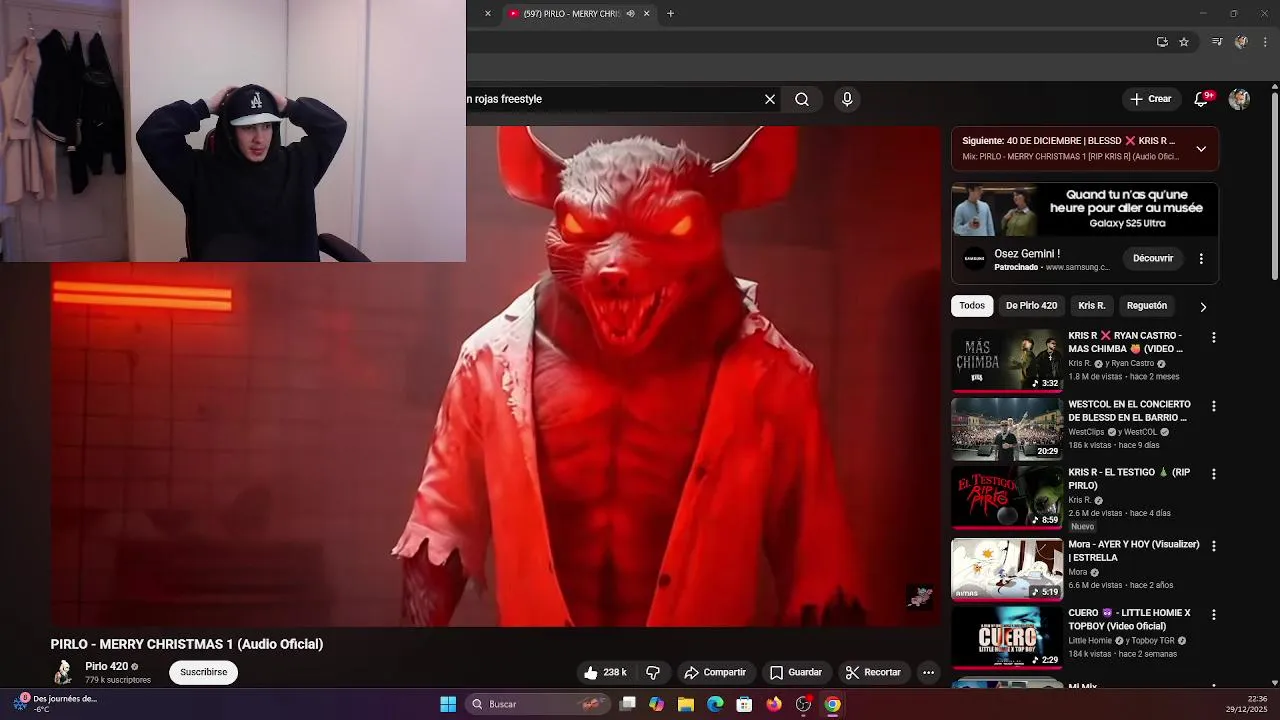
Task: Open a new browser tab
Action: pyautogui.click(x=670, y=13)
